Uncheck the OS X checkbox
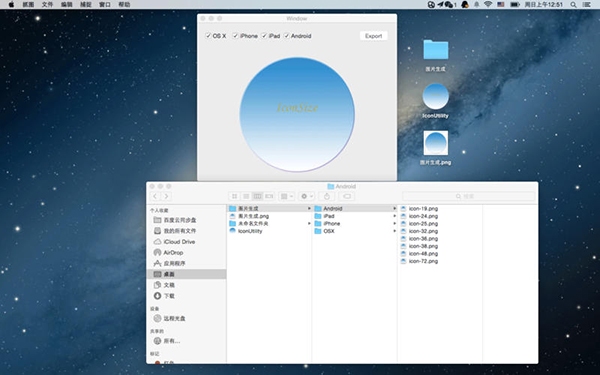600x375 pixels. point(208,36)
